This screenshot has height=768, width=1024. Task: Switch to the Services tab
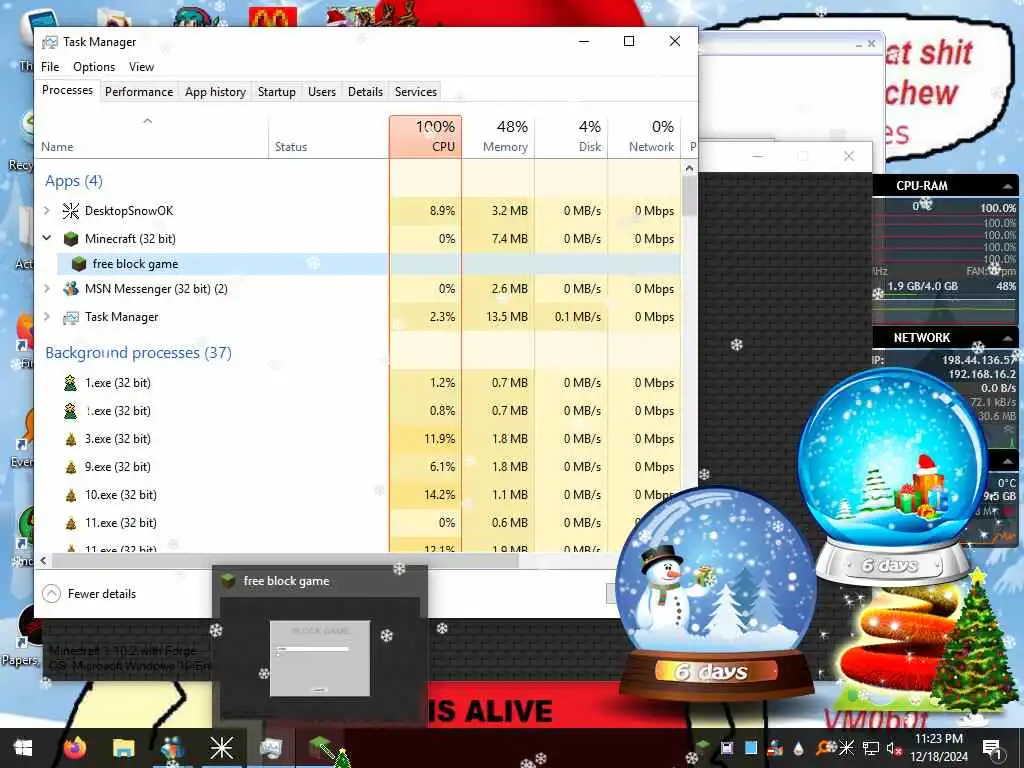(415, 91)
